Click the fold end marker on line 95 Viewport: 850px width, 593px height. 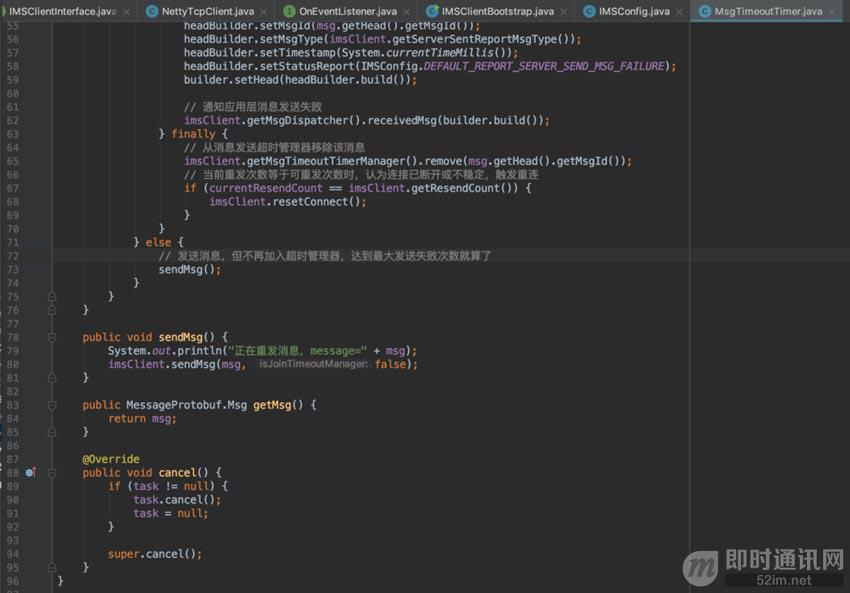click(x=52, y=568)
